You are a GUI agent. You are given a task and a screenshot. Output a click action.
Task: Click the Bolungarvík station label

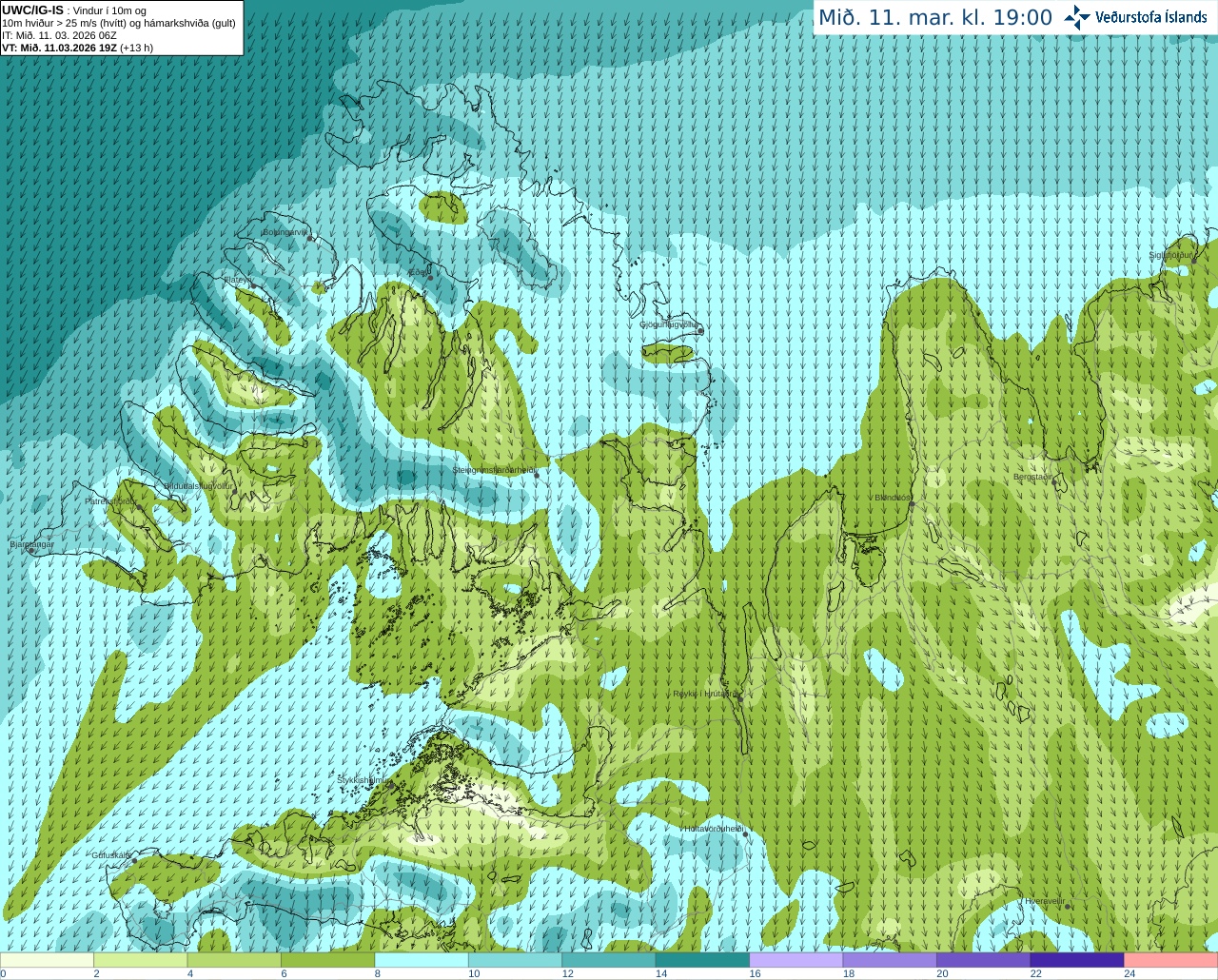point(285,232)
